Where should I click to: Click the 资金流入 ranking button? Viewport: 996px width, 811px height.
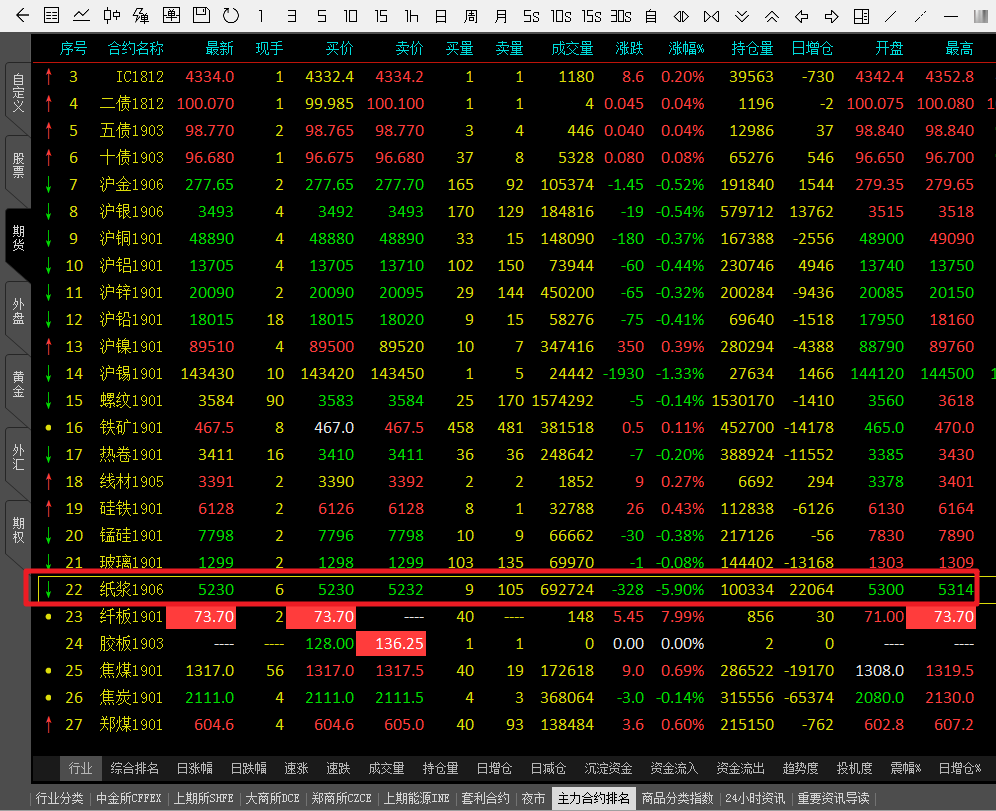674,769
